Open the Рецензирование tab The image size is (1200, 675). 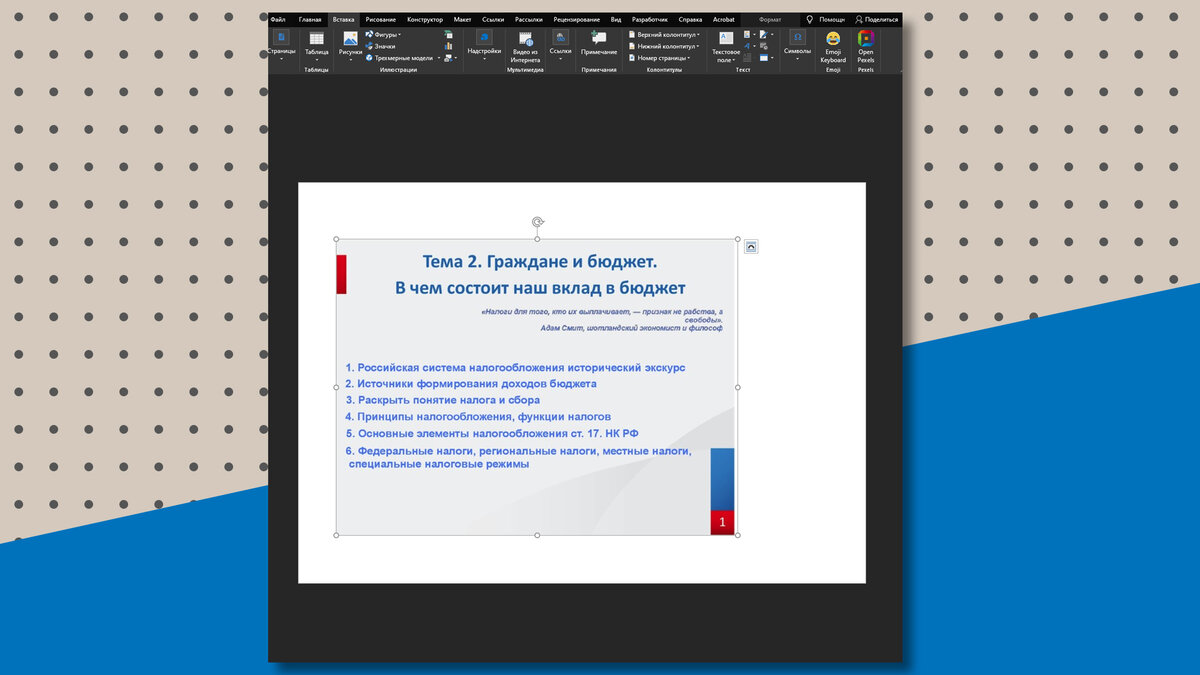tap(577, 19)
